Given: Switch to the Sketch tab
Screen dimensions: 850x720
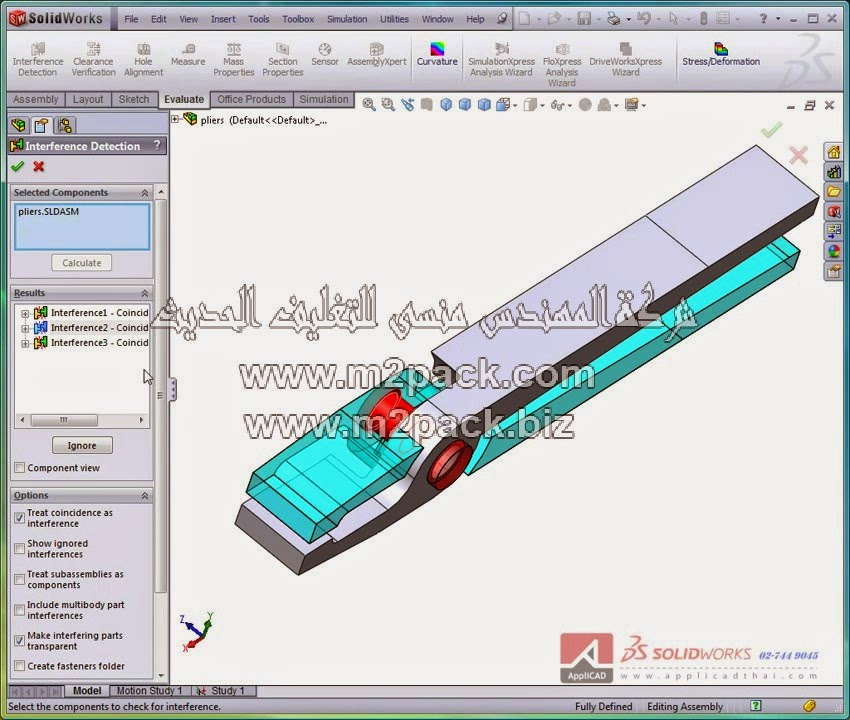Looking at the screenshot, I should point(134,100).
